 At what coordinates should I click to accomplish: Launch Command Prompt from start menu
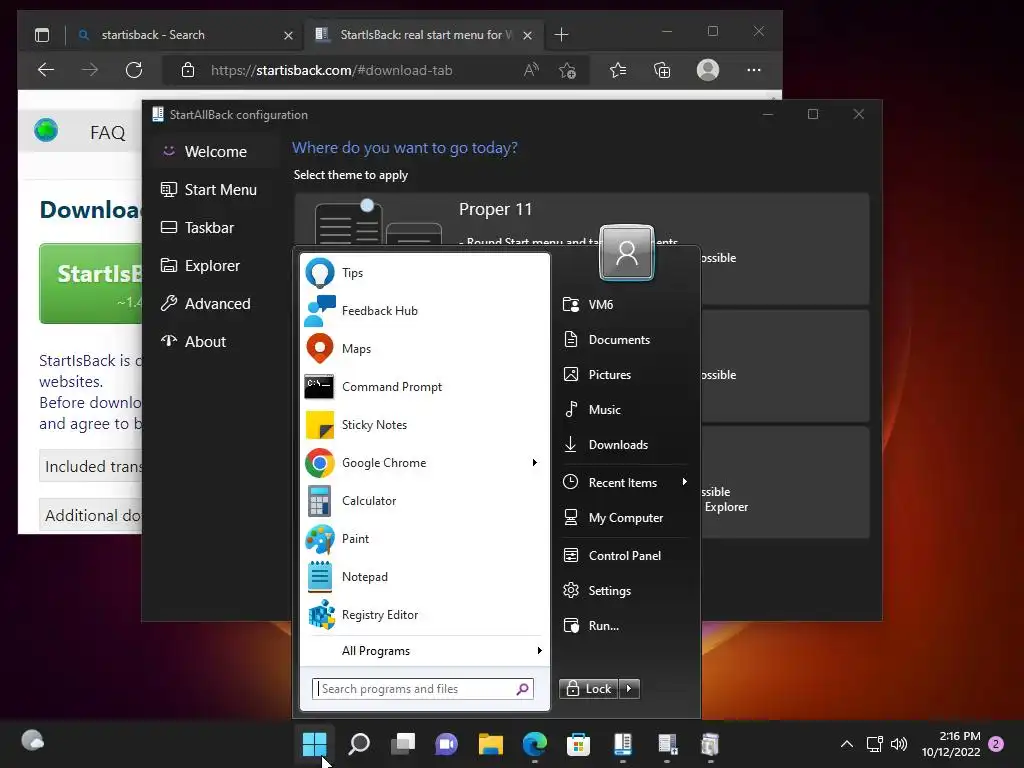(x=424, y=387)
